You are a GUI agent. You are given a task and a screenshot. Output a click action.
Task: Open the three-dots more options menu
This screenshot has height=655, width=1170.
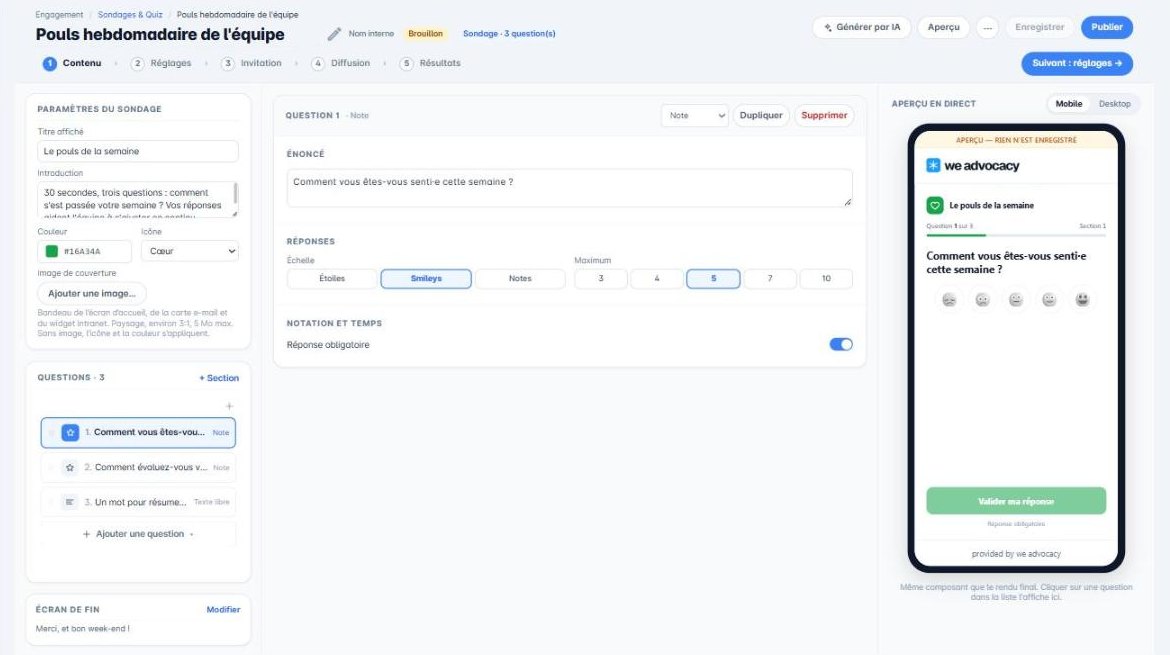tap(987, 28)
